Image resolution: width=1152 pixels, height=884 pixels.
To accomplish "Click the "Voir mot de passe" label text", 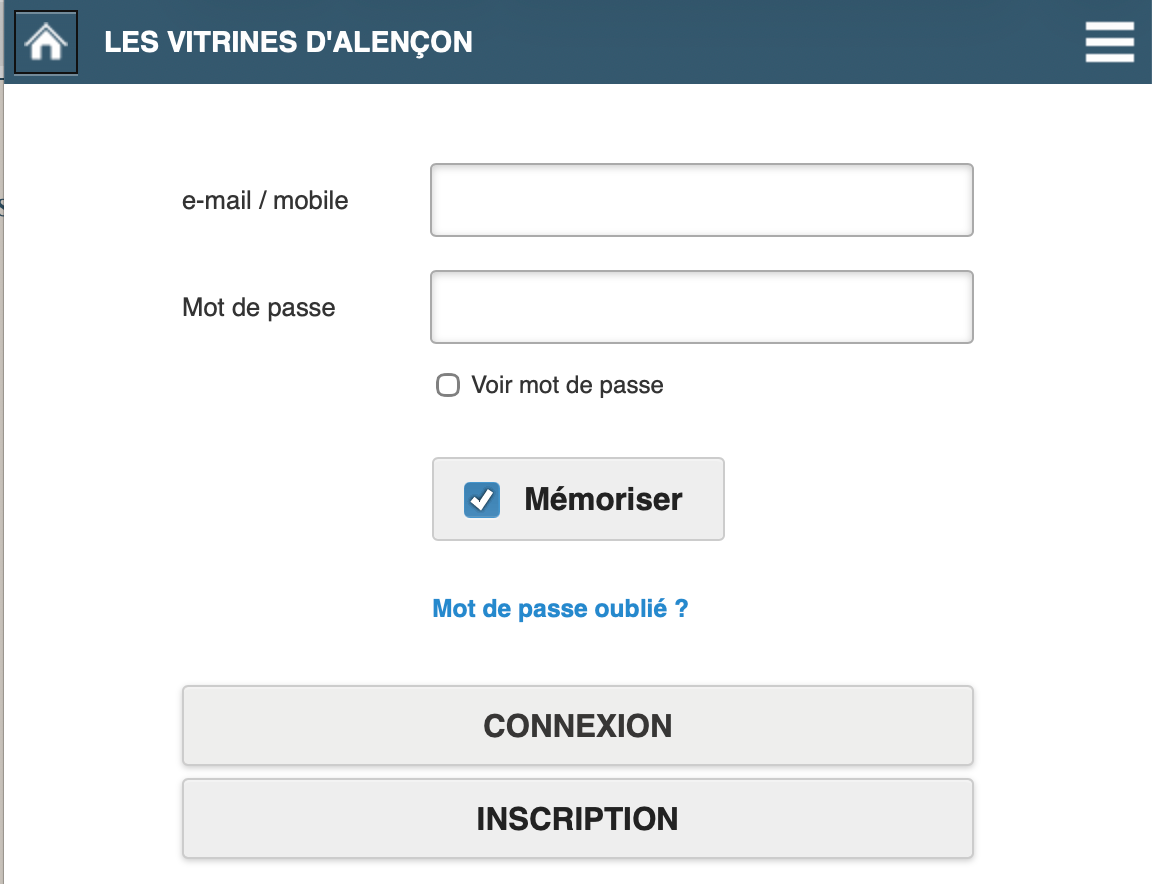I will click(567, 385).
